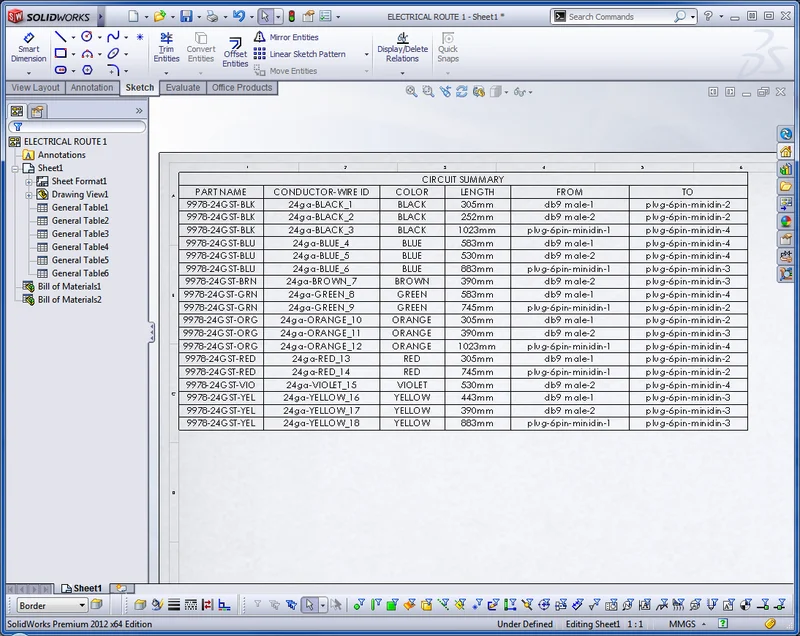Select Bill of Materials1 in the tree
The image size is (800, 636).
[x=69, y=286]
